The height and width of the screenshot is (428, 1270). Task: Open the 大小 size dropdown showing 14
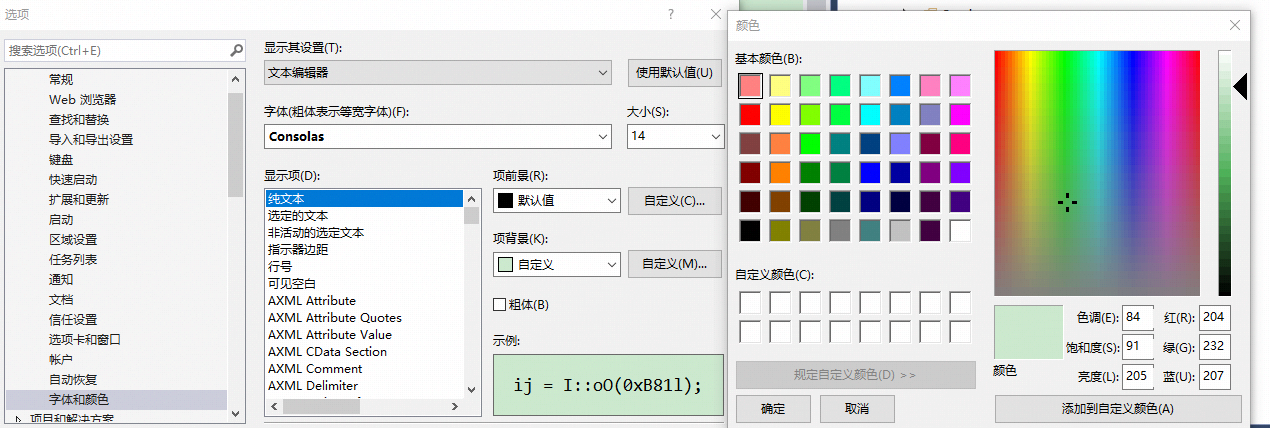coord(675,136)
